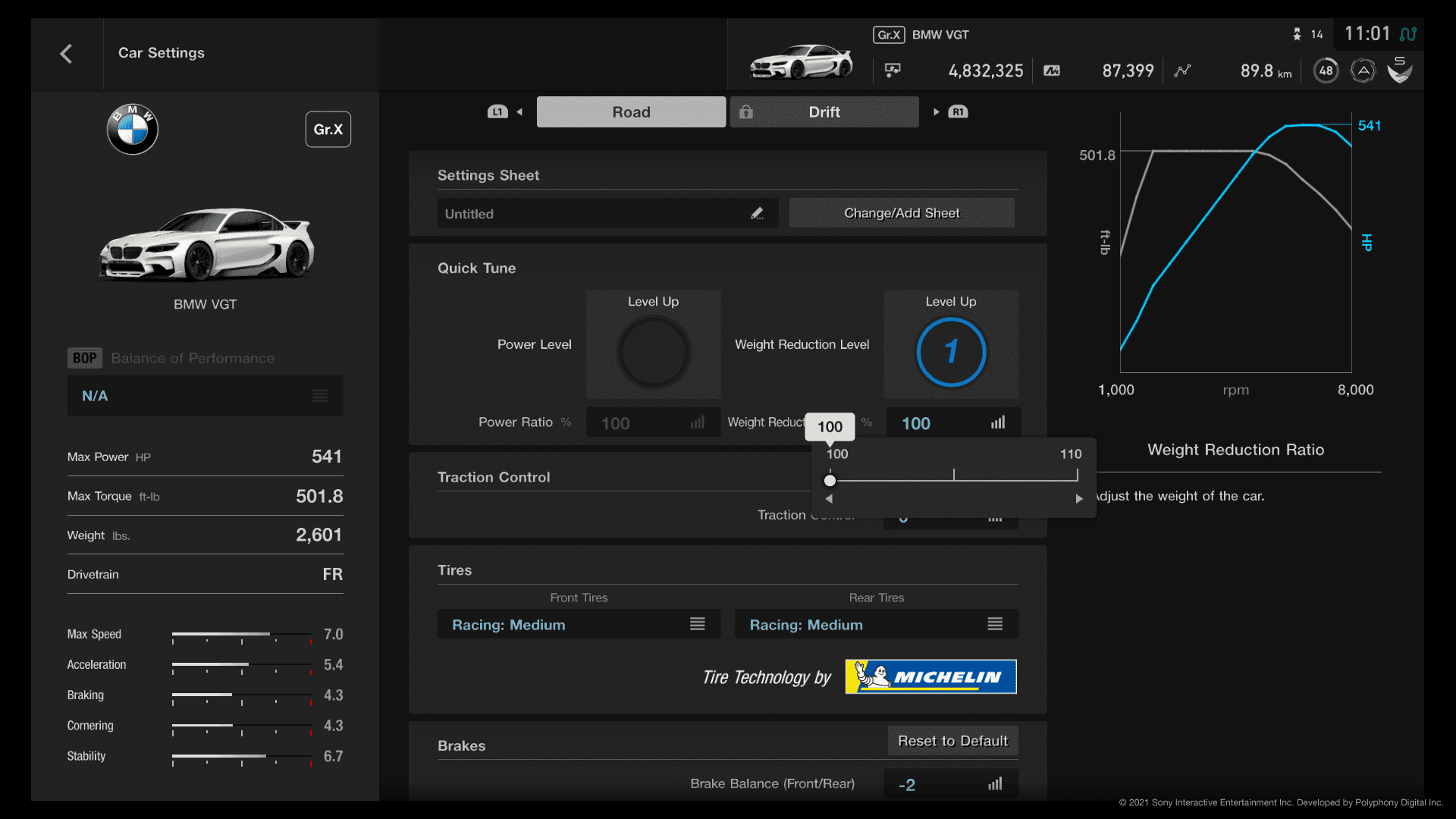Decrease slider value with left arrow
Image resolution: width=1456 pixels, height=819 pixels.
pyautogui.click(x=829, y=498)
